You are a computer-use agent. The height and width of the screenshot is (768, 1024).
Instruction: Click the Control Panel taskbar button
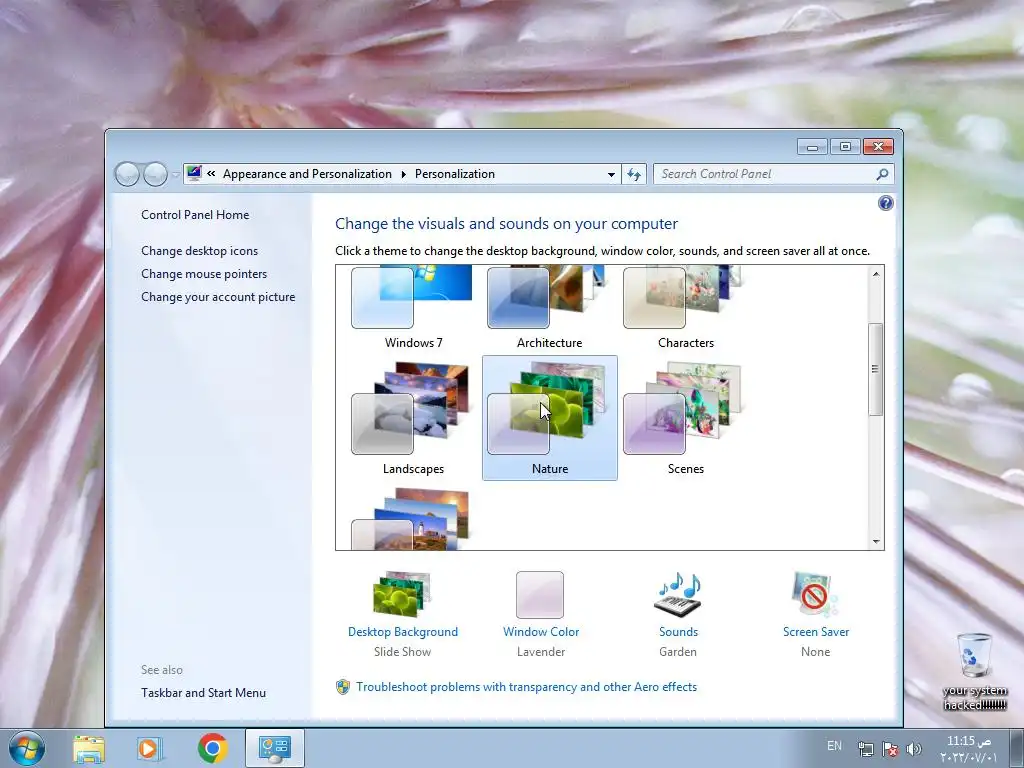275,748
